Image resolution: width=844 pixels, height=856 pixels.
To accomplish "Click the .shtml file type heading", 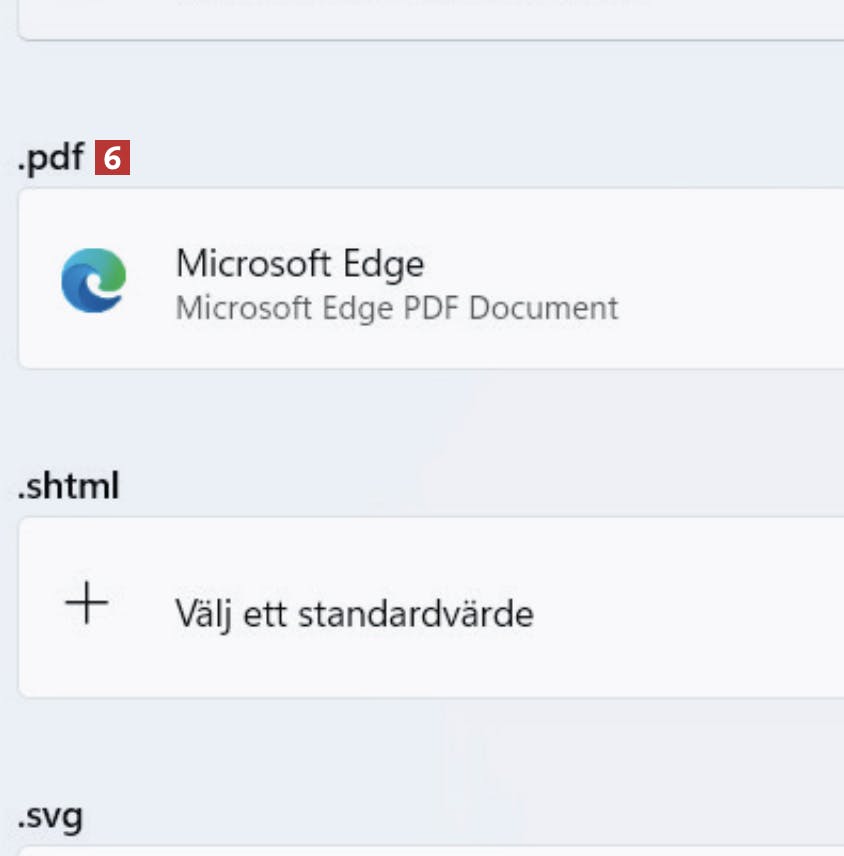I will point(68,487).
